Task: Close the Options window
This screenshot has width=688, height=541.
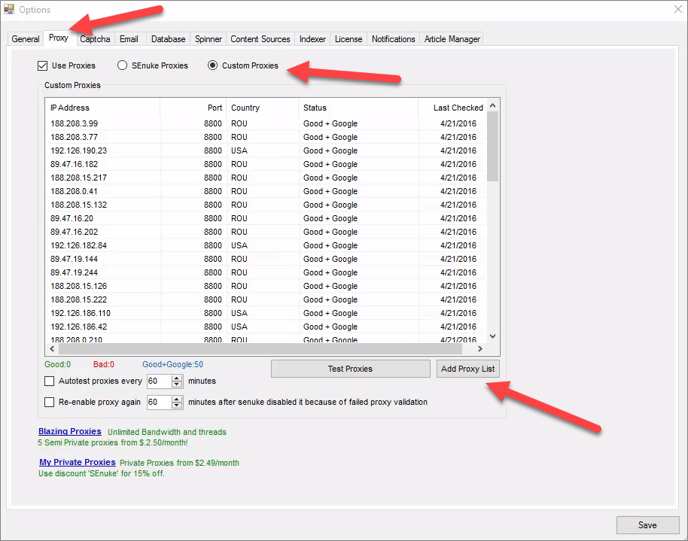Action: coord(678,9)
